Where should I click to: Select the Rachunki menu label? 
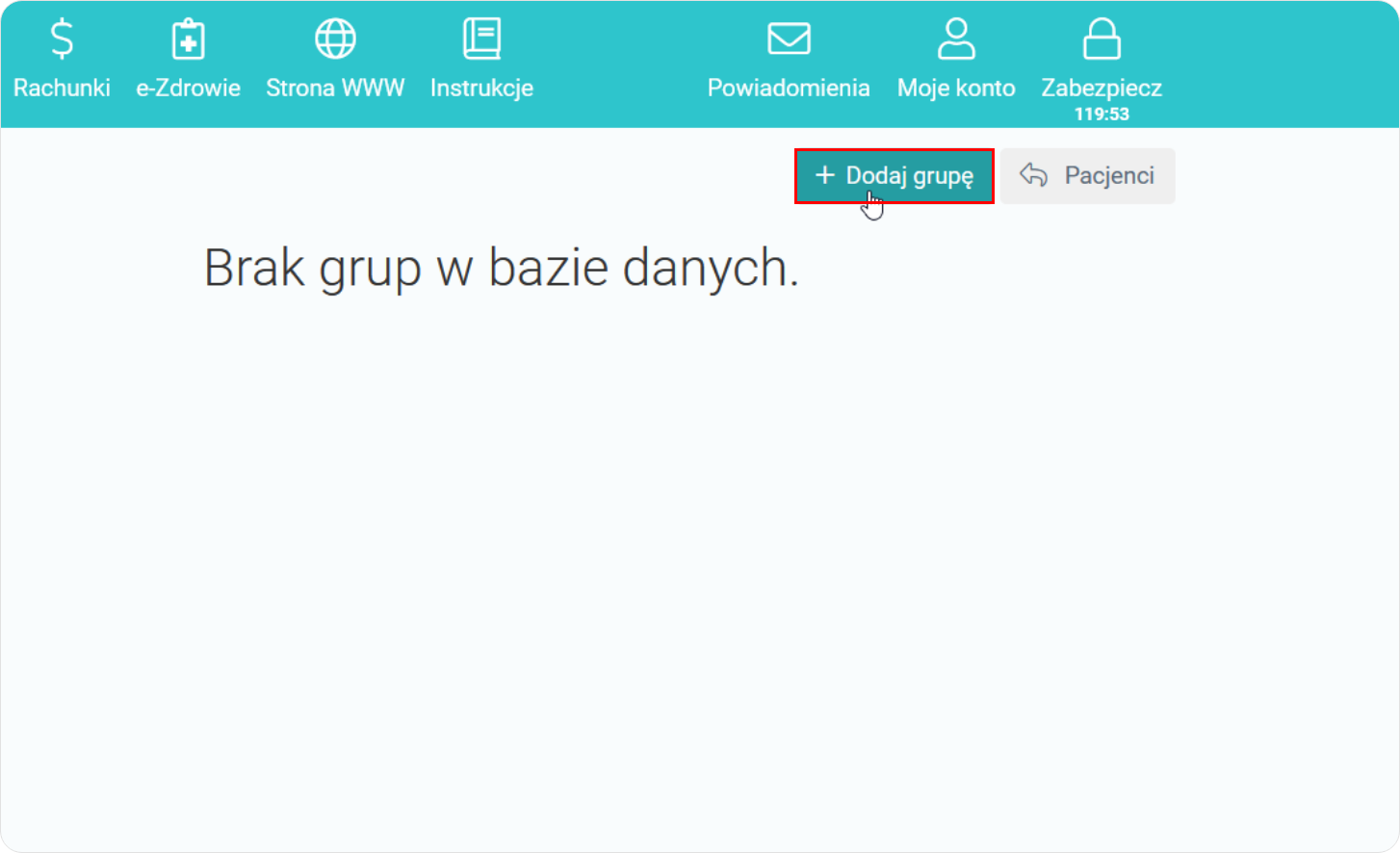[x=62, y=88]
